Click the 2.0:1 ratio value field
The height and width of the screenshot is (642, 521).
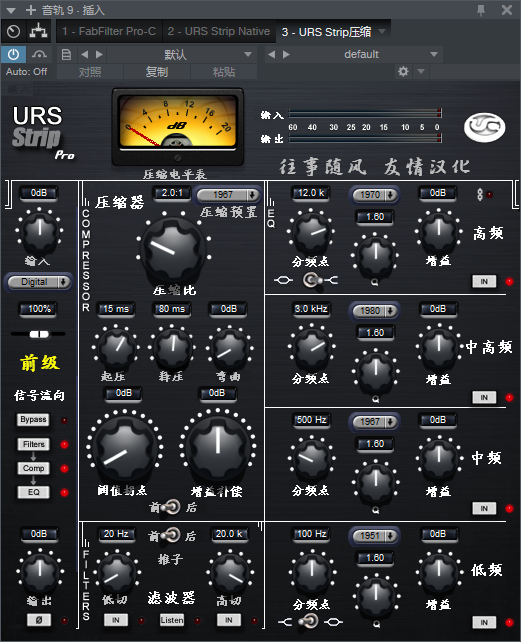[172, 193]
